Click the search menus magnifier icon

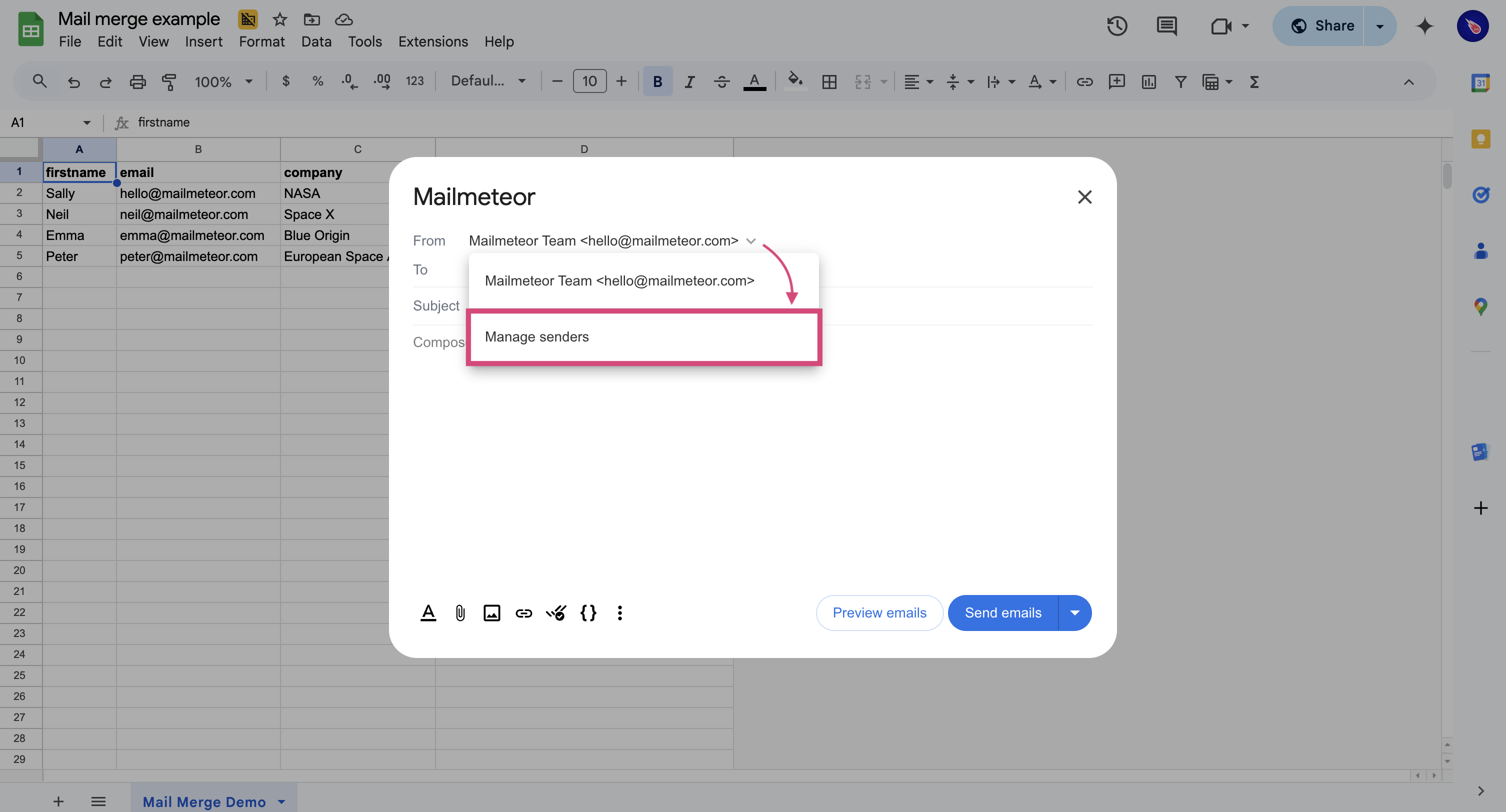click(x=39, y=81)
